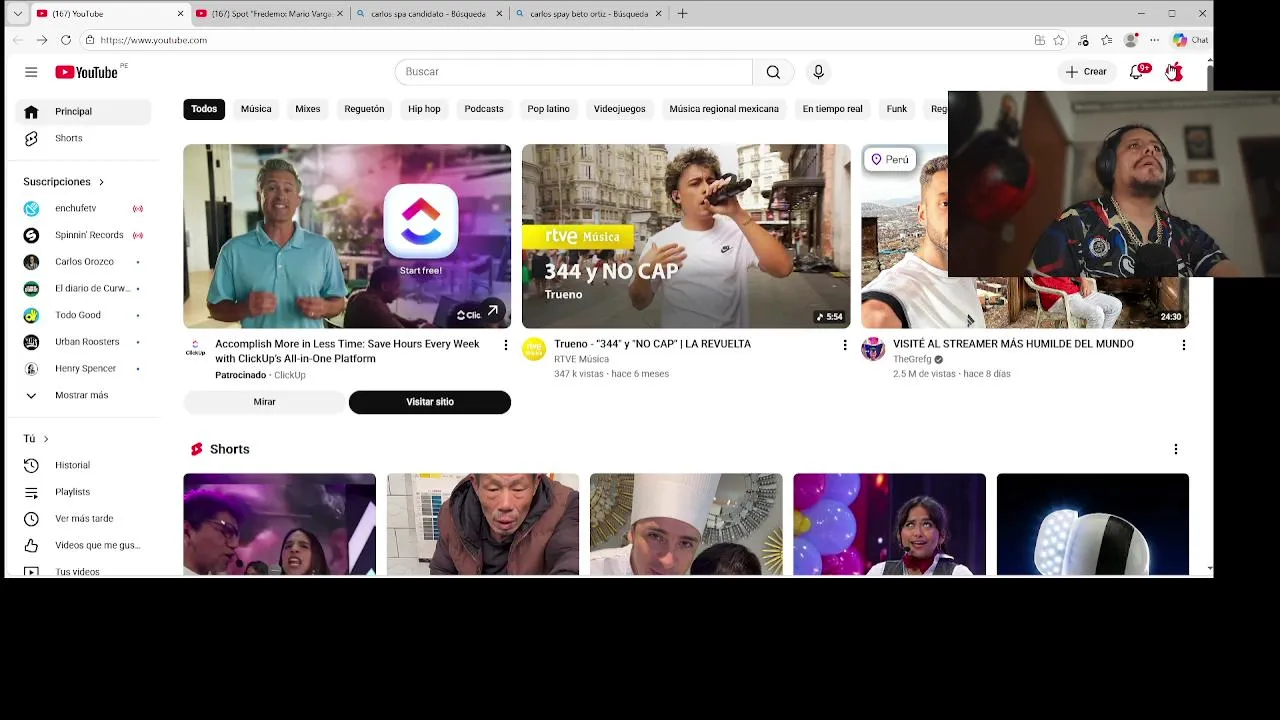Select Música regional mexicana chip
Image resolution: width=1280 pixels, height=720 pixels.
pyautogui.click(x=724, y=109)
